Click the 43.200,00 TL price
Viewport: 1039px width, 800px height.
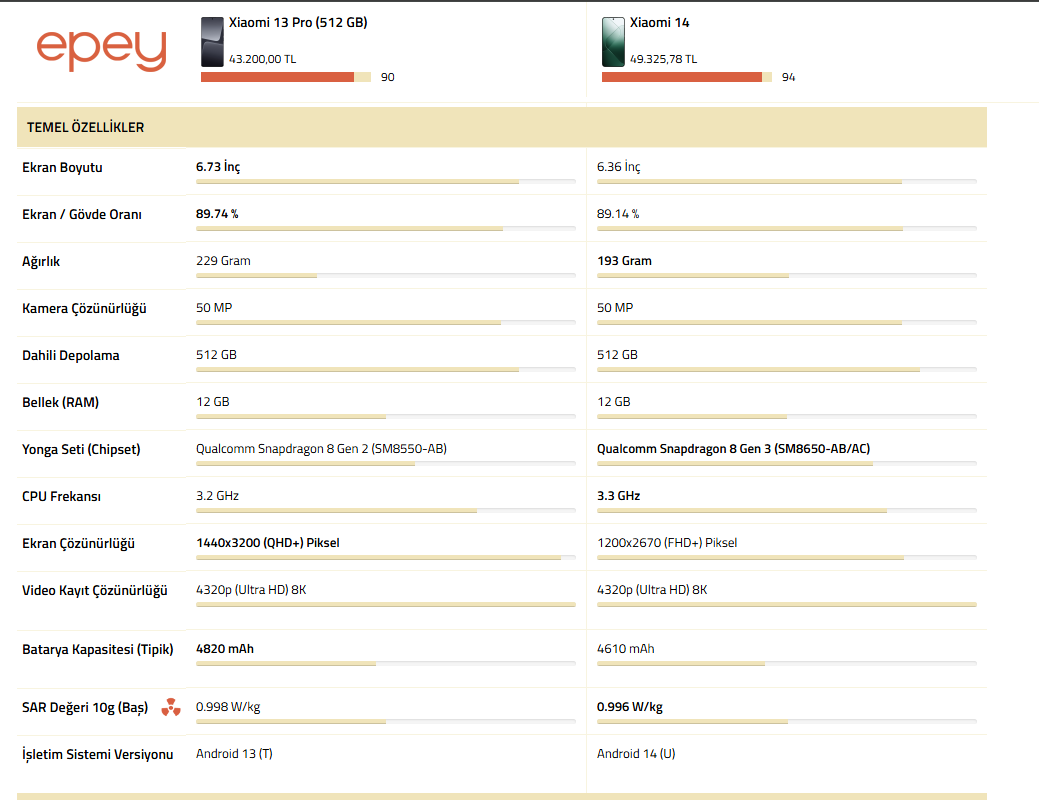click(262, 59)
